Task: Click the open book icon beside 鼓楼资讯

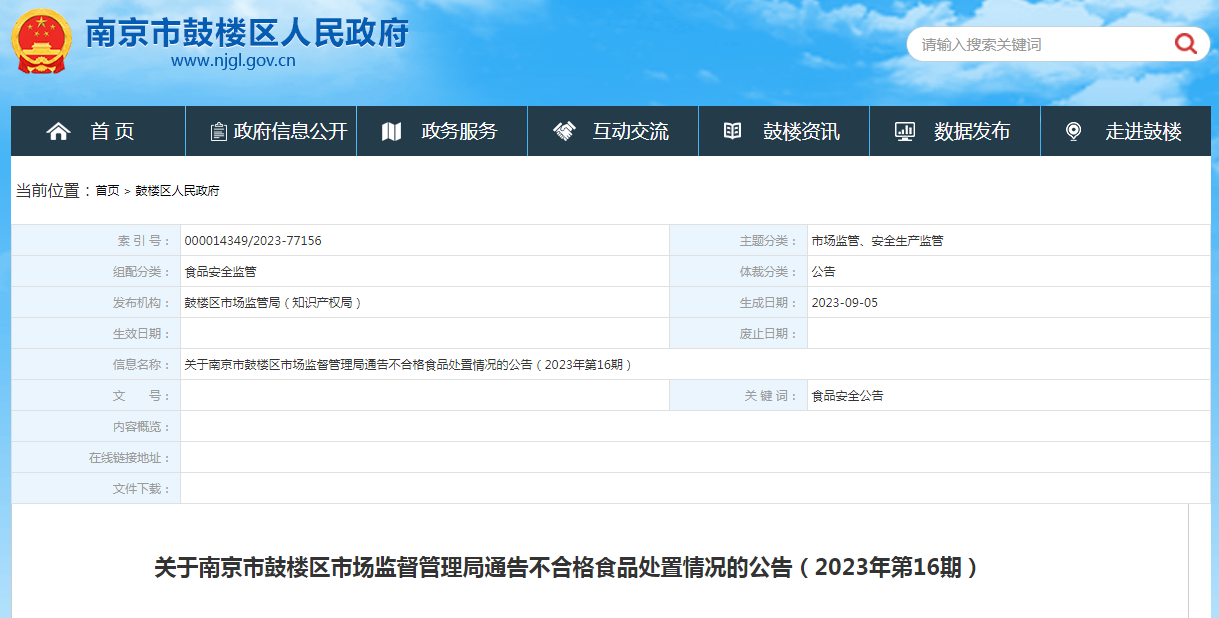Action: tap(732, 131)
